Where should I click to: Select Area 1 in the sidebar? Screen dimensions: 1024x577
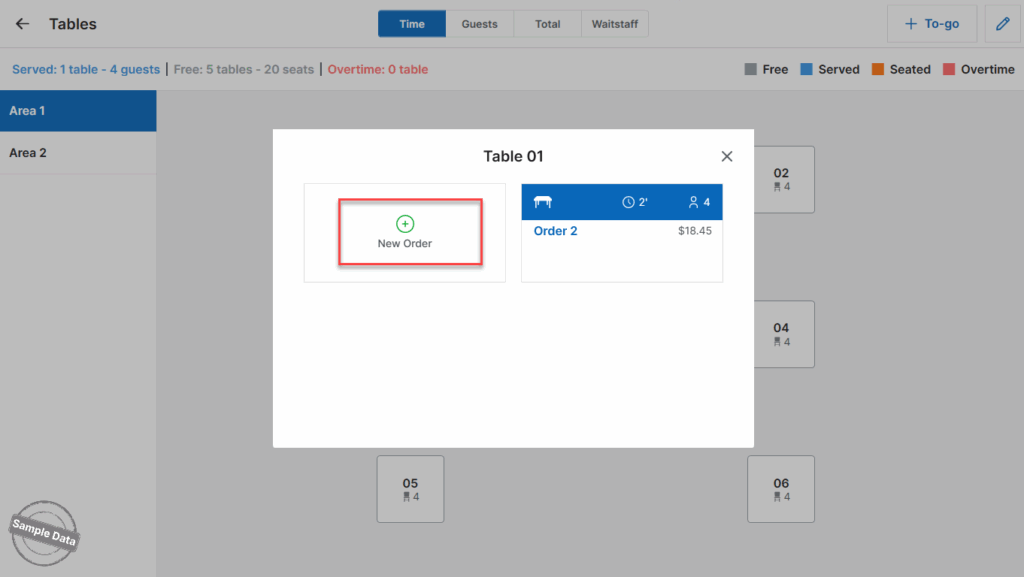click(78, 111)
